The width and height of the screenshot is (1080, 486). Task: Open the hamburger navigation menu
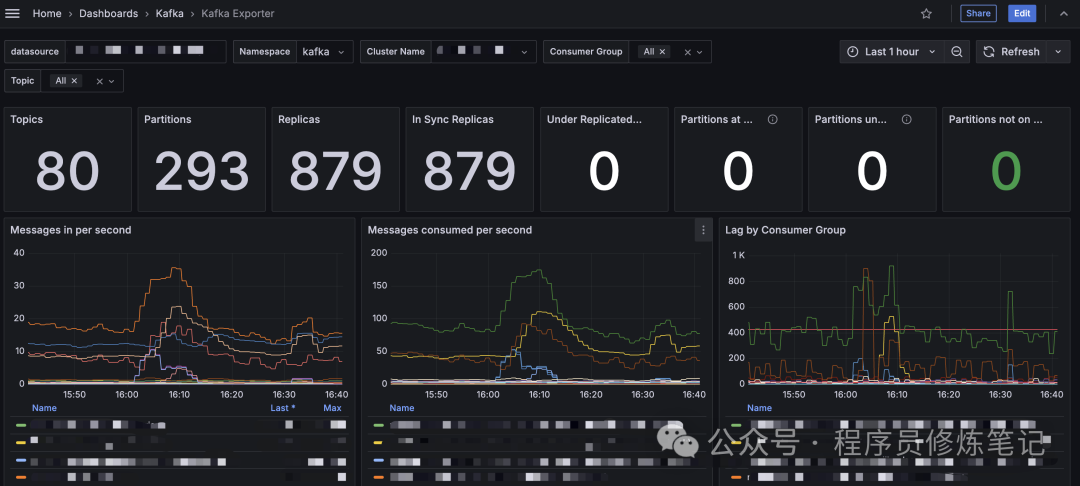[12, 14]
